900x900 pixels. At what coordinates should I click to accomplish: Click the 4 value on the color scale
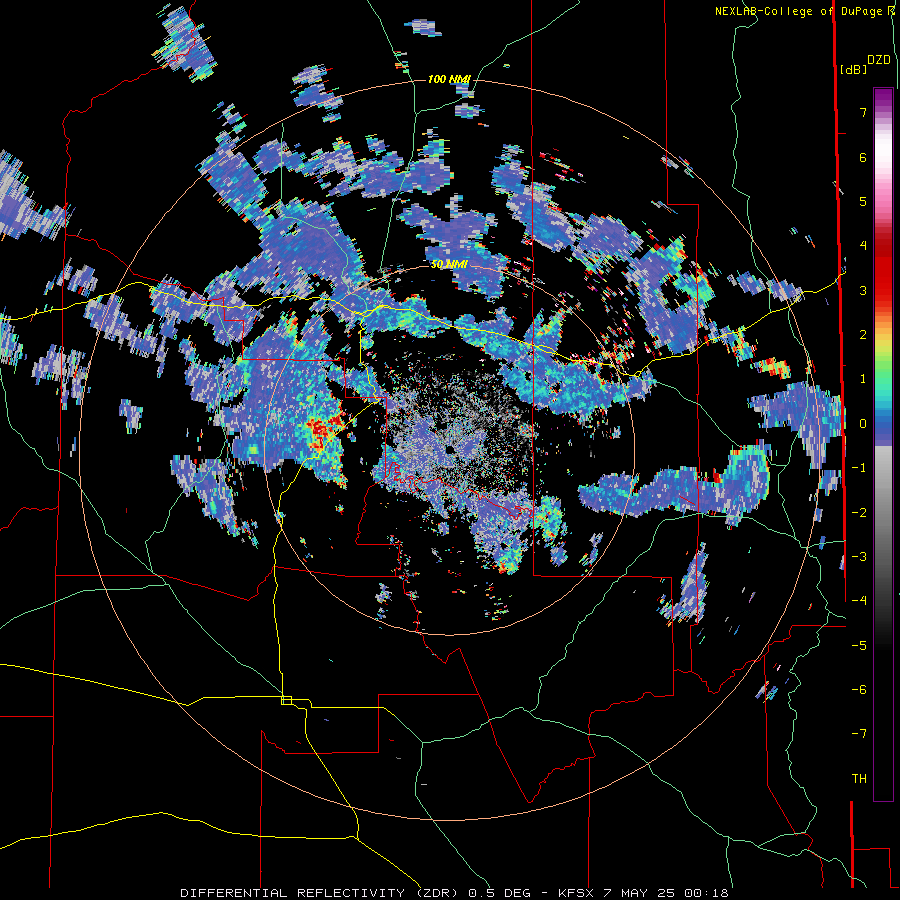click(863, 246)
